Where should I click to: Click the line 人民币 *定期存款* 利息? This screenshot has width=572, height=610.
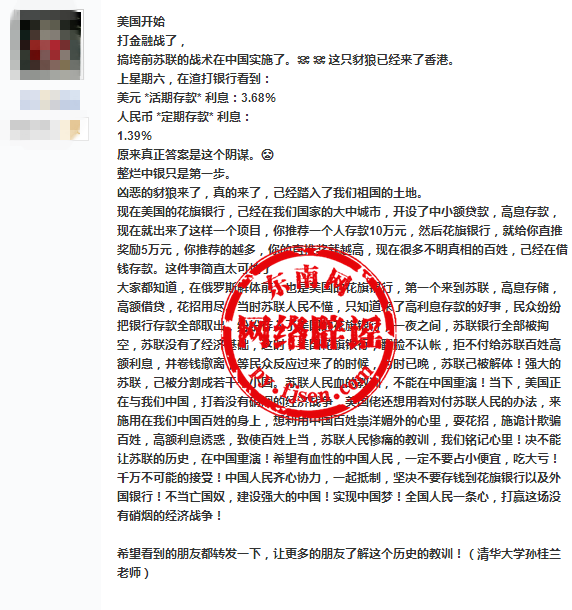(183, 117)
